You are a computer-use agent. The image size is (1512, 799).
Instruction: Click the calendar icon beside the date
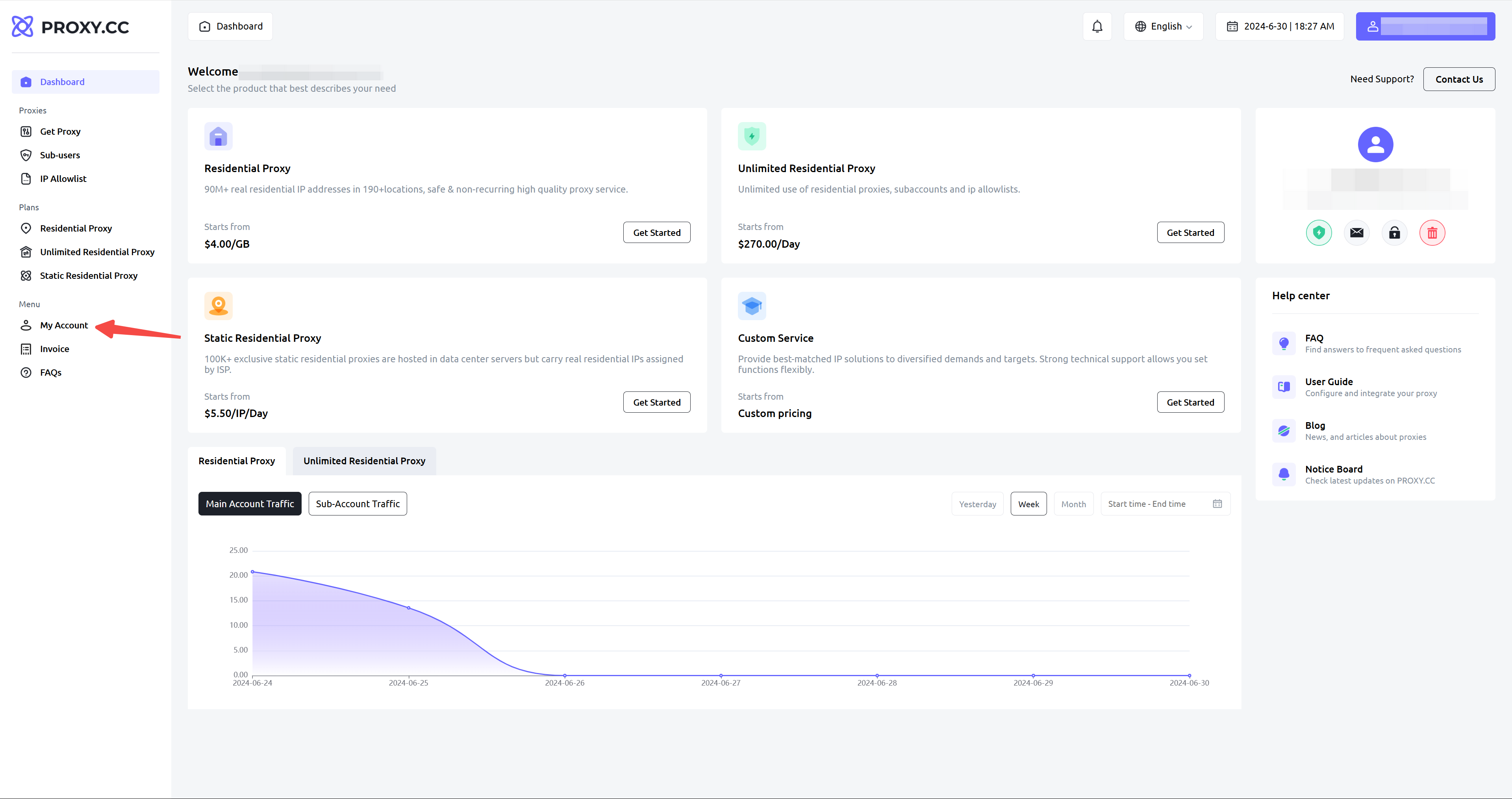click(1232, 26)
